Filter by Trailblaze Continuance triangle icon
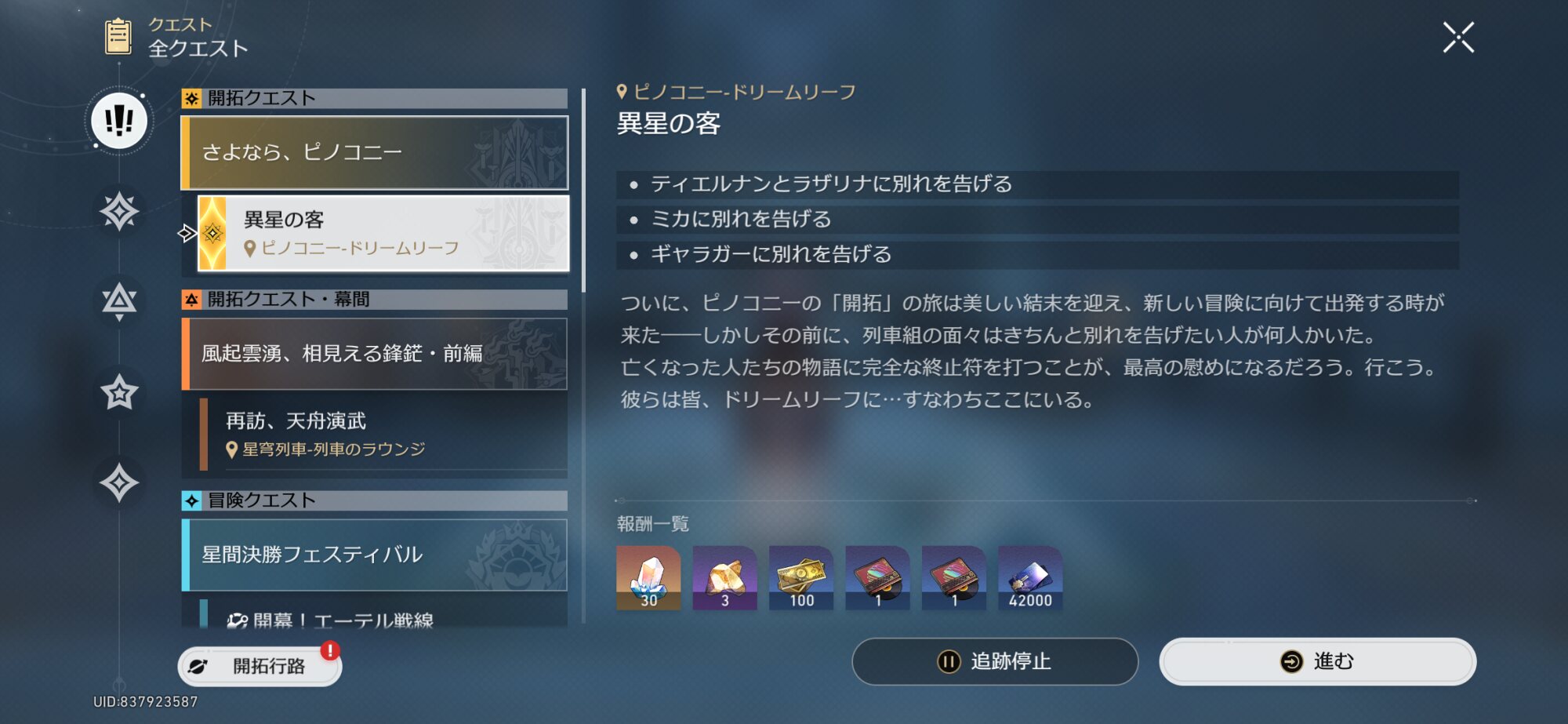Screen dimensions: 1568x724 click(x=119, y=300)
